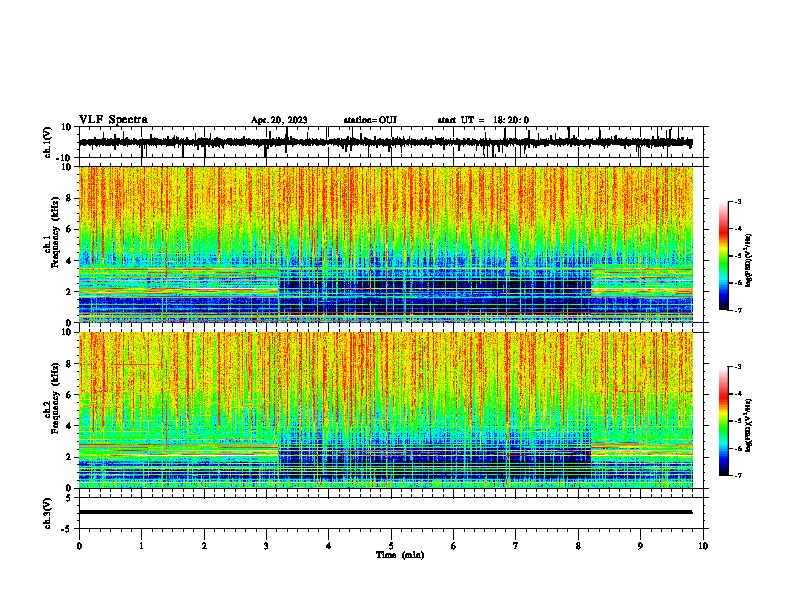792x612 pixels.
Task: Click the 'ch.3(V)' bottom panel axis label
Action: point(48,514)
